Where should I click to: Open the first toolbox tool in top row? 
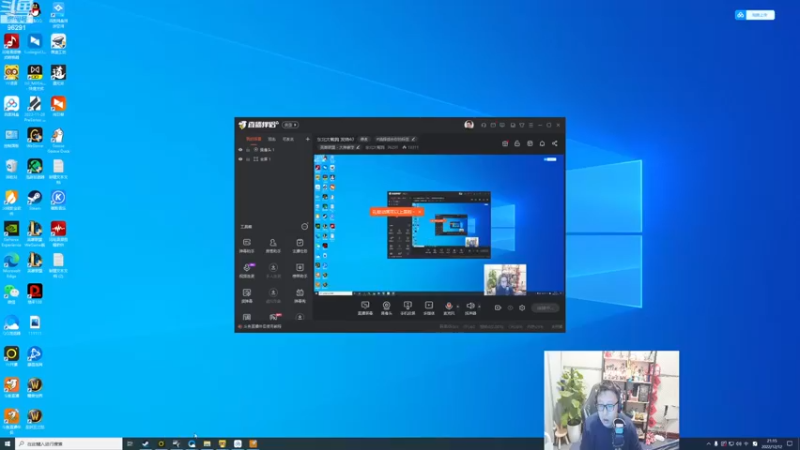pyautogui.click(x=246, y=245)
